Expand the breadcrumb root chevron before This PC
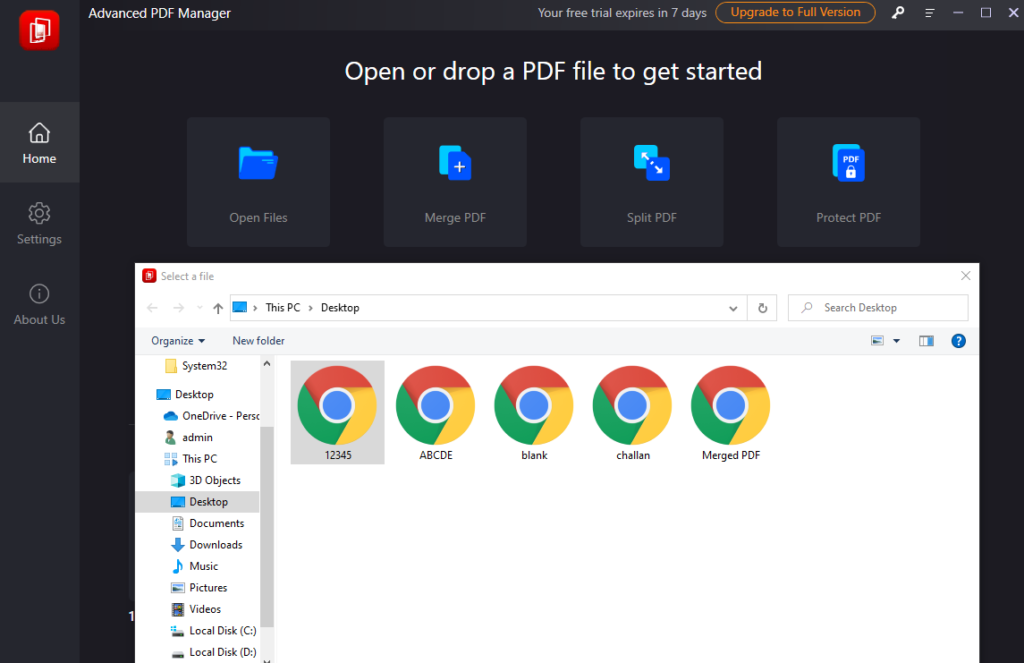Viewport: 1024px width, 663px height. point(255,308)
